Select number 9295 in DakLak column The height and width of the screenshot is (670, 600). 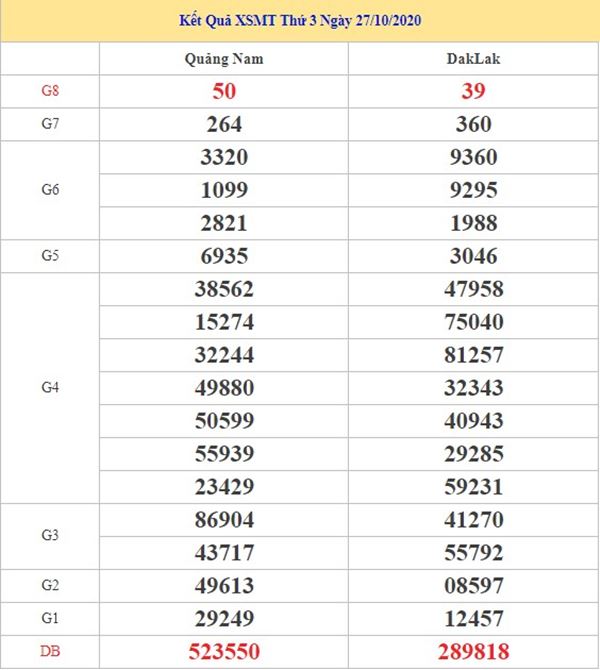(x=473, y=190)
